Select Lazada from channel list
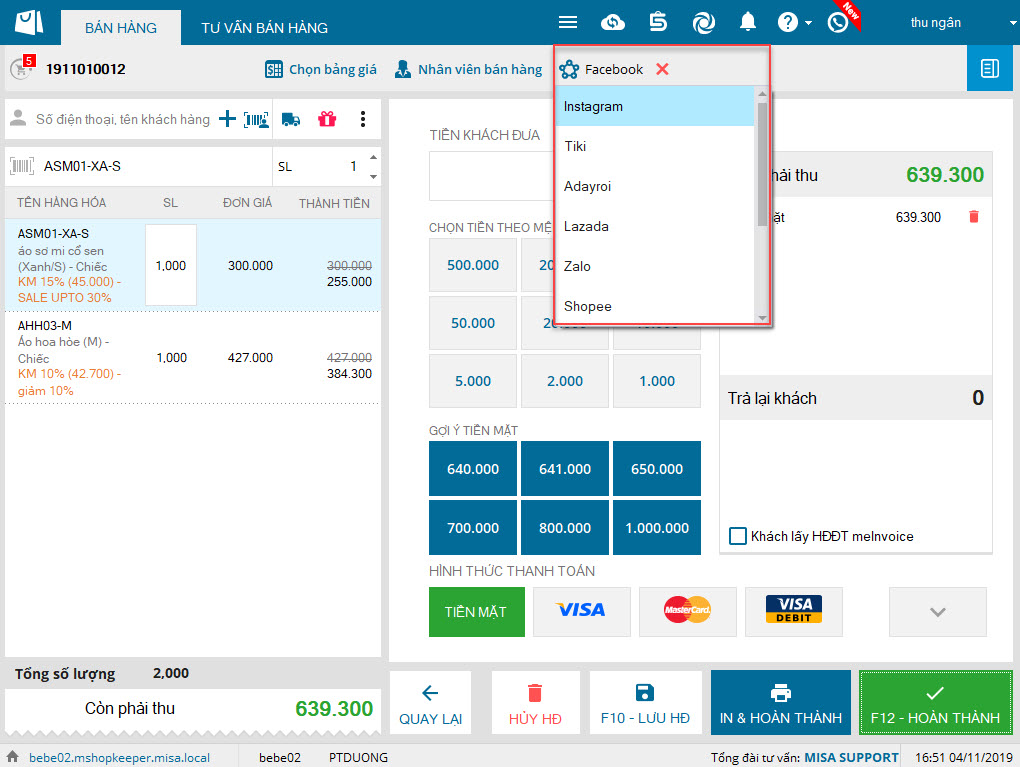 click(x=654, y=226)
